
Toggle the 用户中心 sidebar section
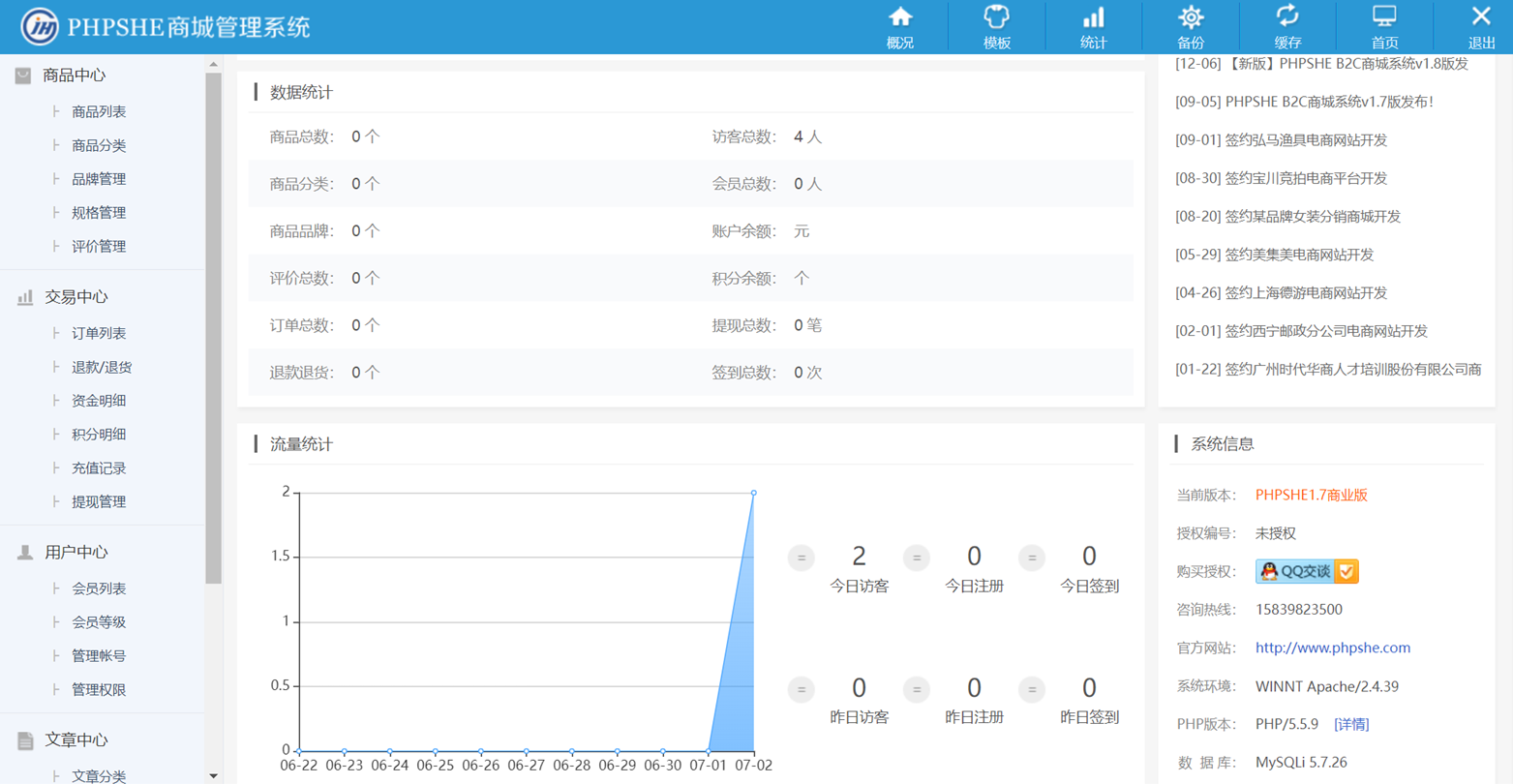pyautogui.click(x=76, y=553)
